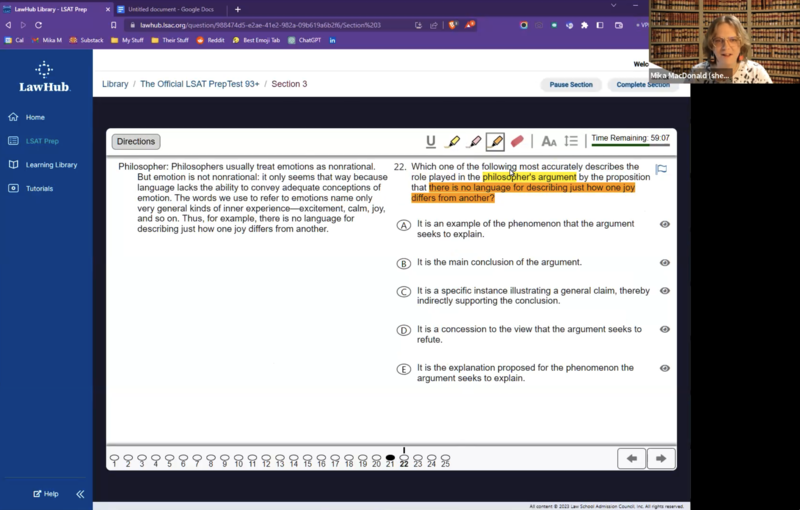Select the pink highlighter tool

pyautogui.click(x=474, y=142)
